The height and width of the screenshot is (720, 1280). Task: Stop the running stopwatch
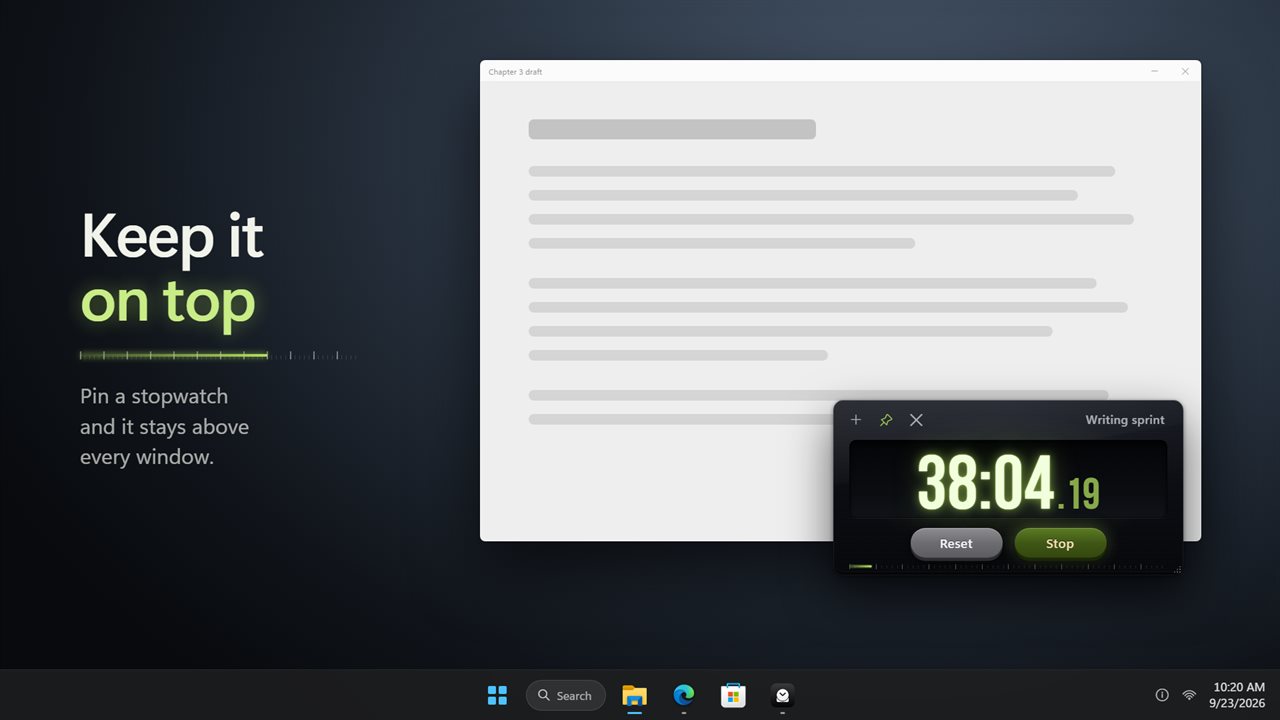[x=1060, y=543]
